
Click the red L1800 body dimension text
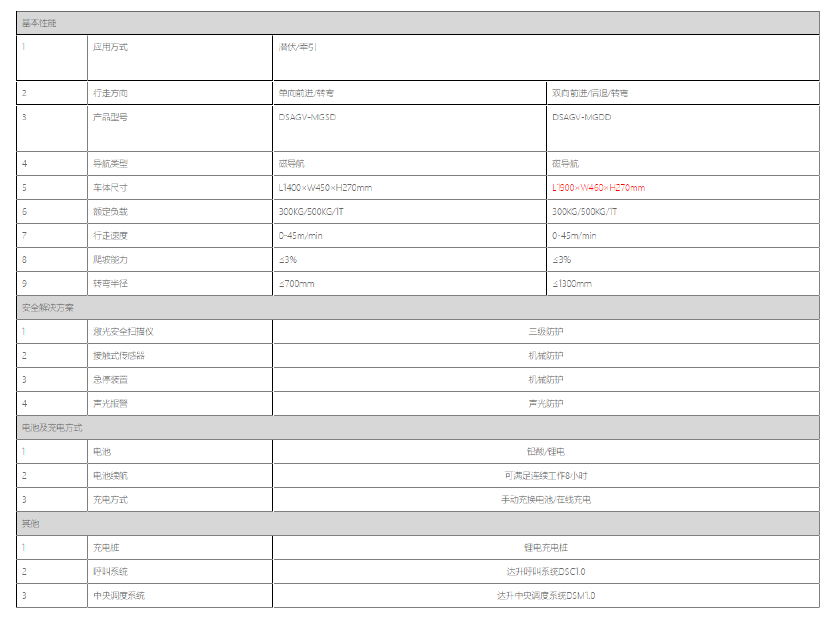click(598, 187)
